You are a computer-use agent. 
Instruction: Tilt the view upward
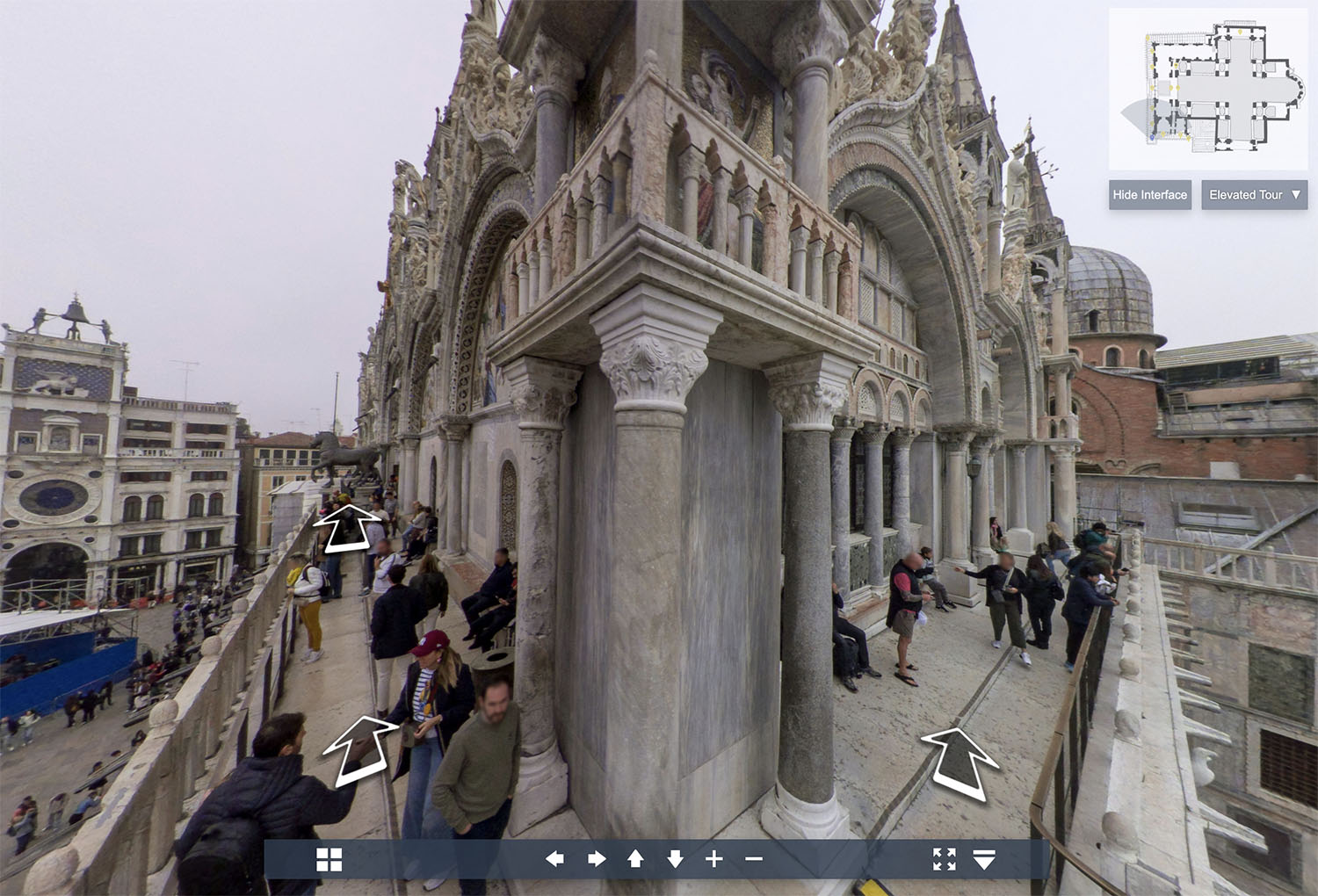635,859
